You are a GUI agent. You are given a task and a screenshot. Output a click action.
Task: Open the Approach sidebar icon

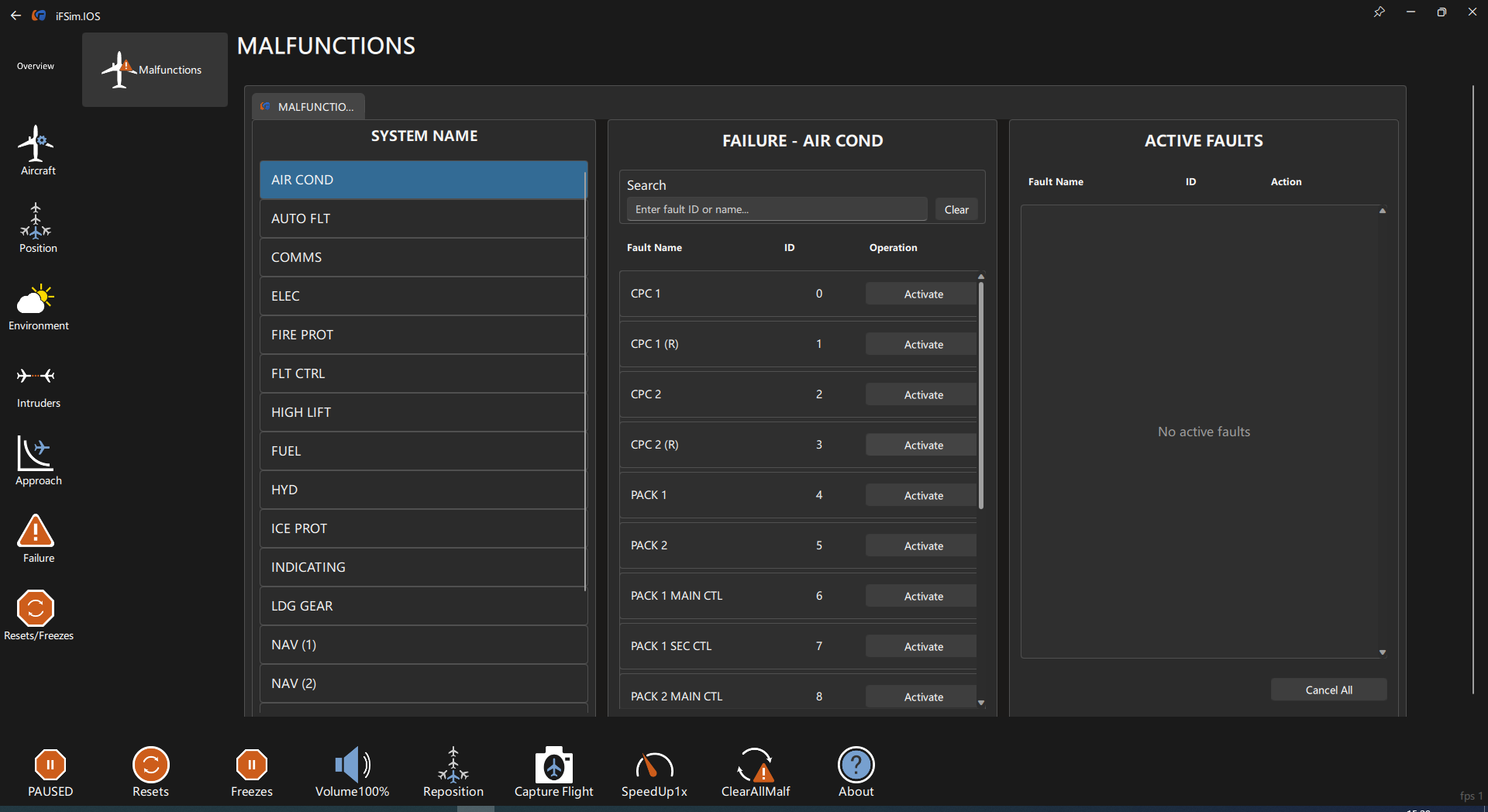click(37, 455)
